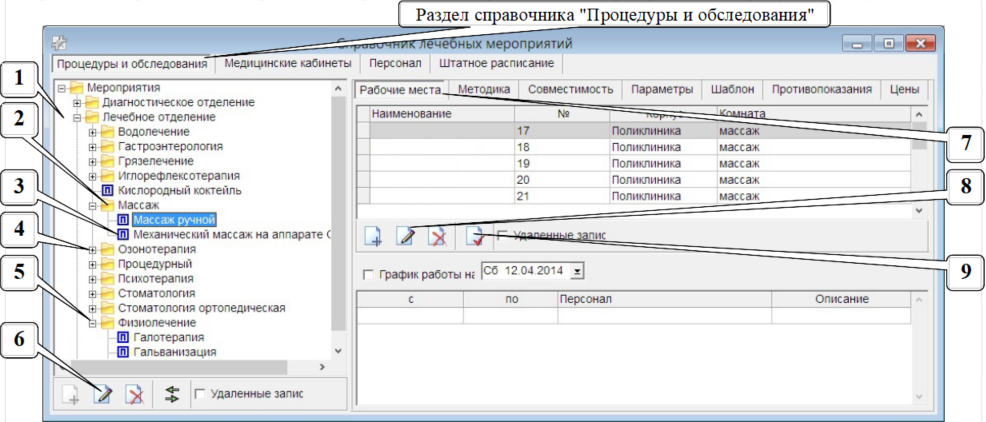The width and height of the screenshot is (986, 422).
Task: Delete the selected workplace with the red X icon
Action: (x=437, y=236)
